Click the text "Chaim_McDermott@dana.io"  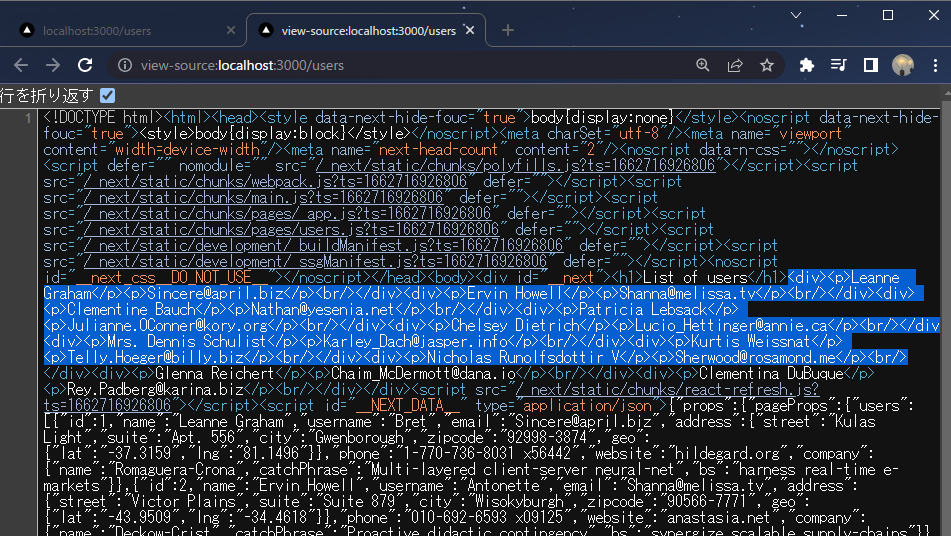pos(423,374)
